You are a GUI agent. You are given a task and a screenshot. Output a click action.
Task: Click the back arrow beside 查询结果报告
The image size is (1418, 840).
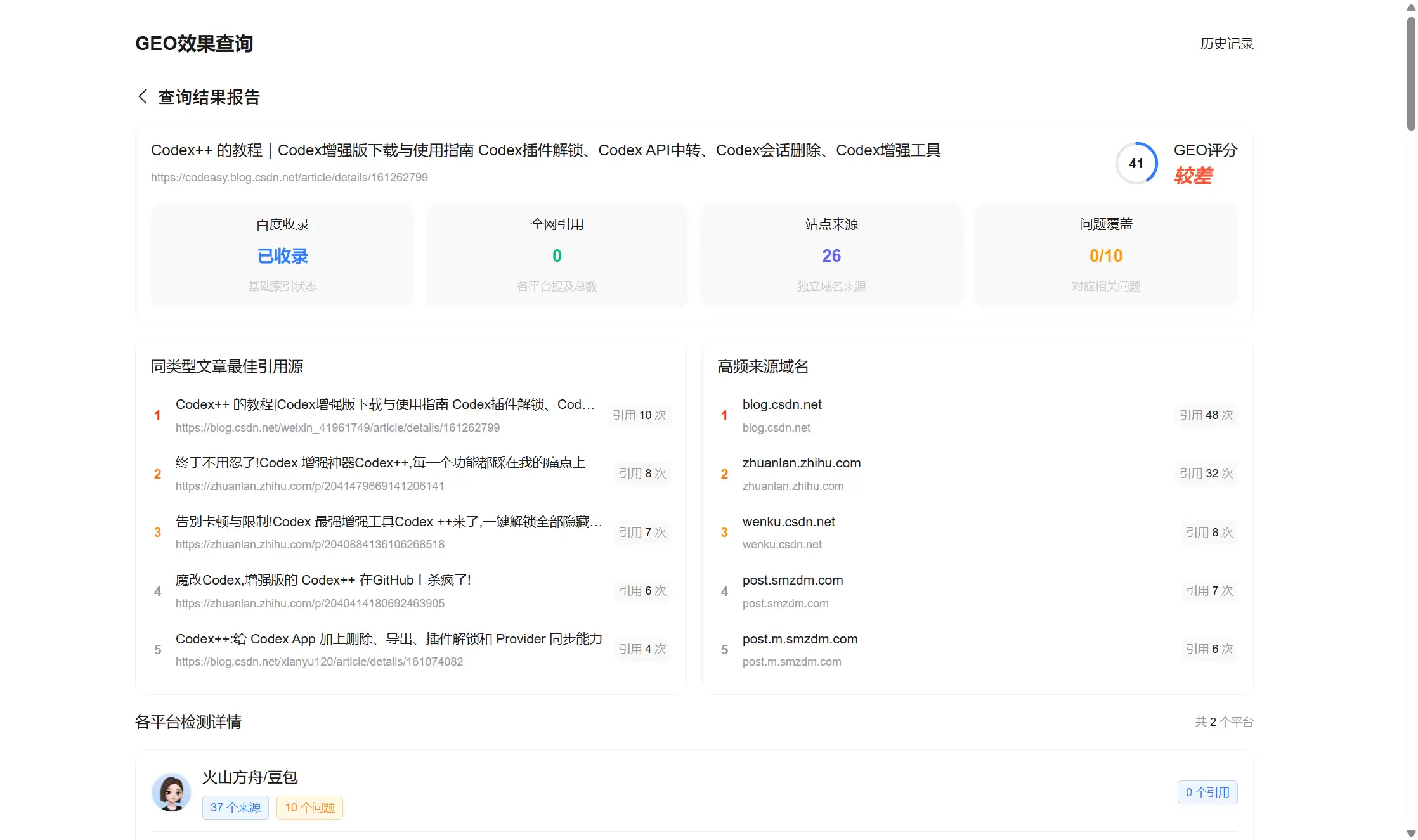point(143,96)
